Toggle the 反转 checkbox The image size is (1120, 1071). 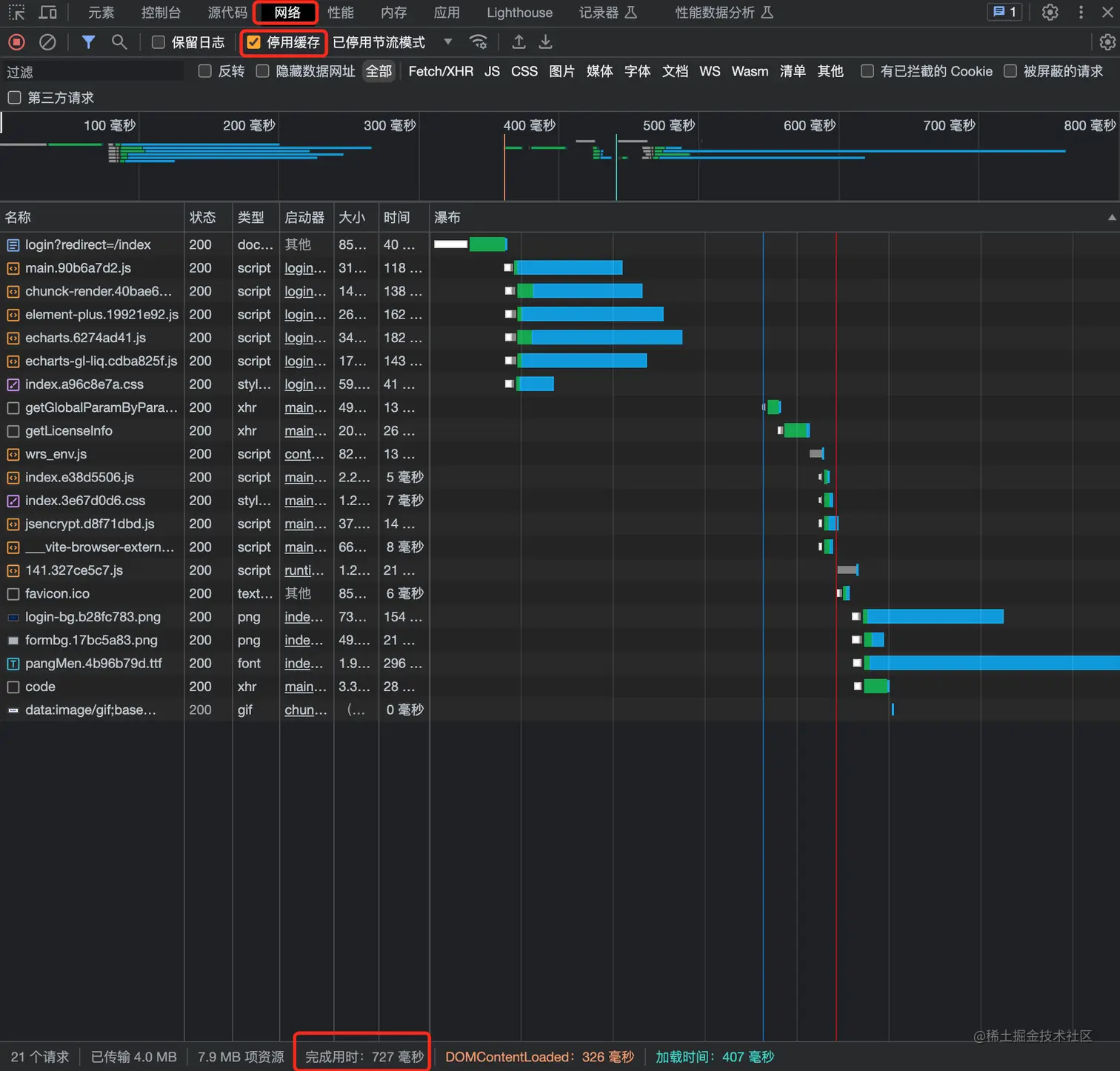pyautogui.click(x=205, y=71)
